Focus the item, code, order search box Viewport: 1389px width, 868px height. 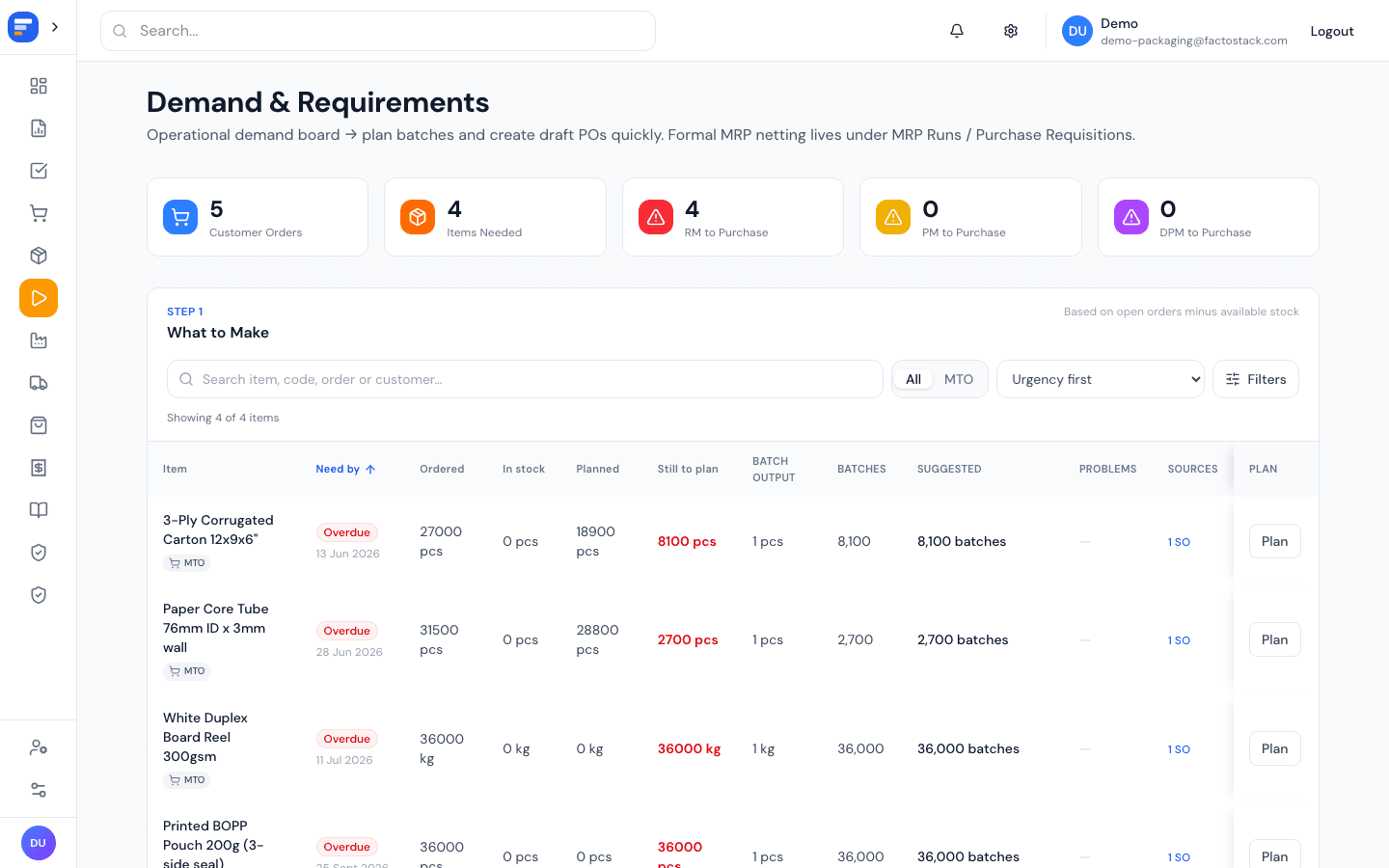[x=525, y=379]
